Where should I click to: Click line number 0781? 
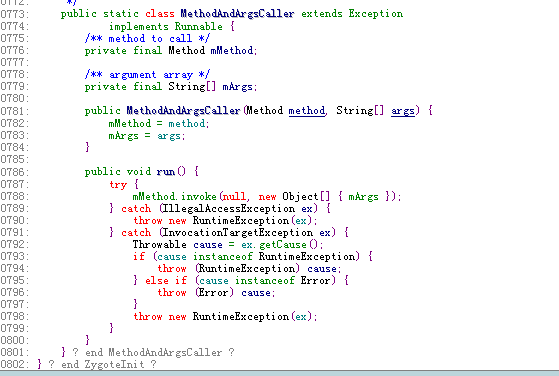point(14,111)
